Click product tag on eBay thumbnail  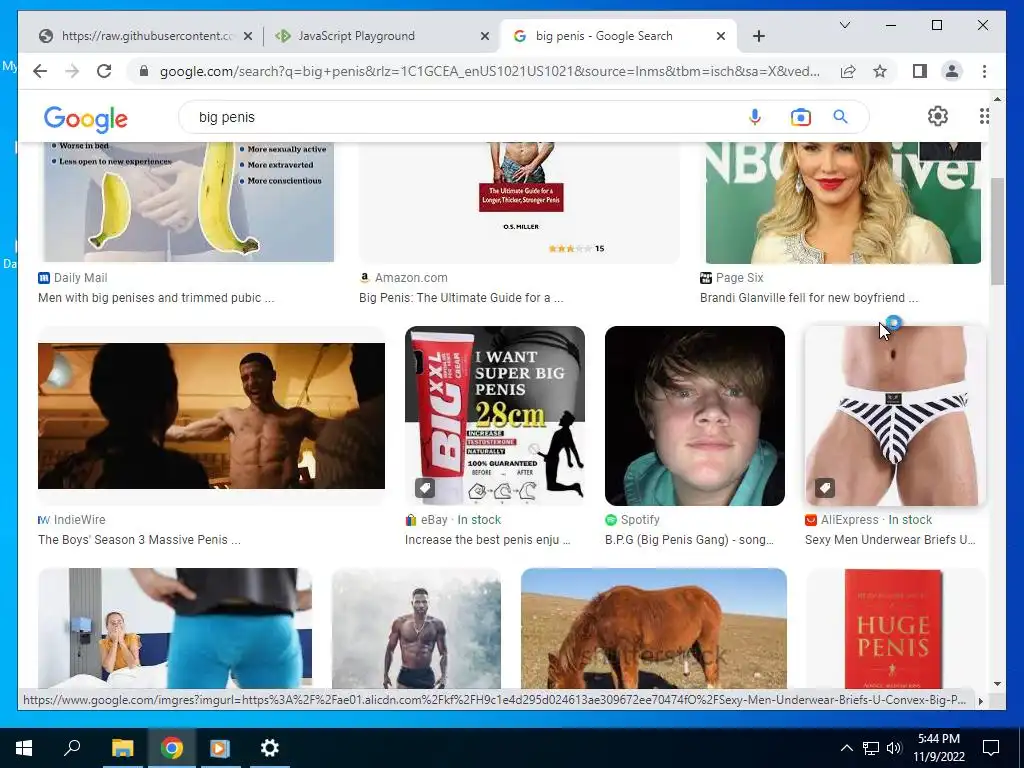424,488
